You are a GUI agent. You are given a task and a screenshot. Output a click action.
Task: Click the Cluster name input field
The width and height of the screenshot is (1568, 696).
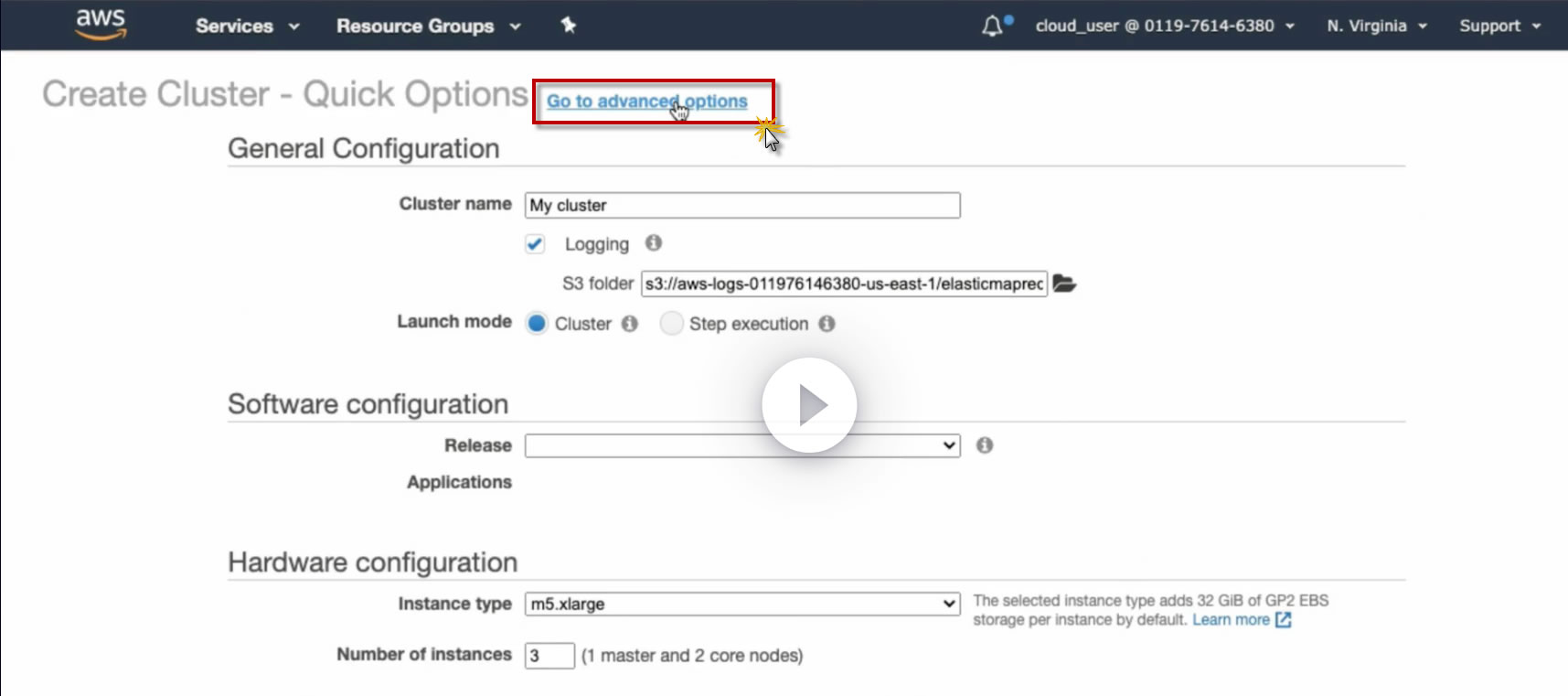point(742,205)
